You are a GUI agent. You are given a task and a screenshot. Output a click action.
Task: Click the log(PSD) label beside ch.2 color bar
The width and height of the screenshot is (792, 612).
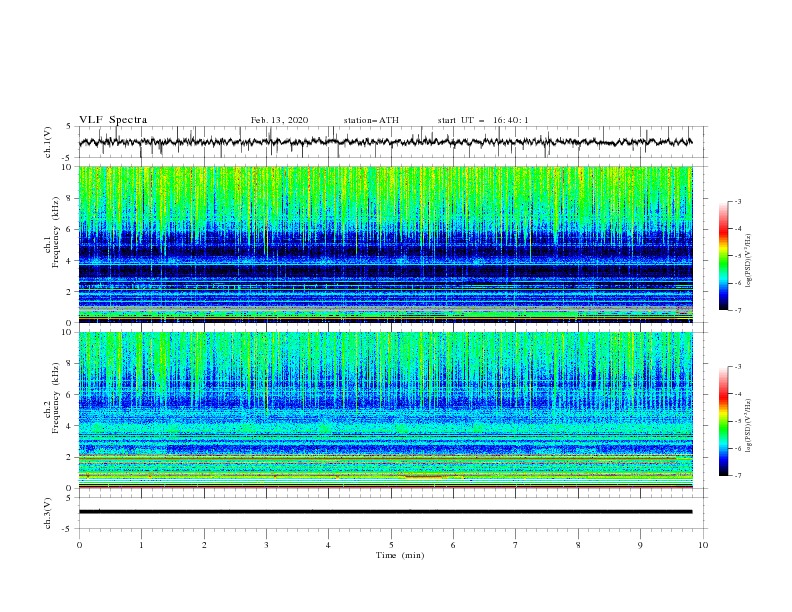(749, 425)
